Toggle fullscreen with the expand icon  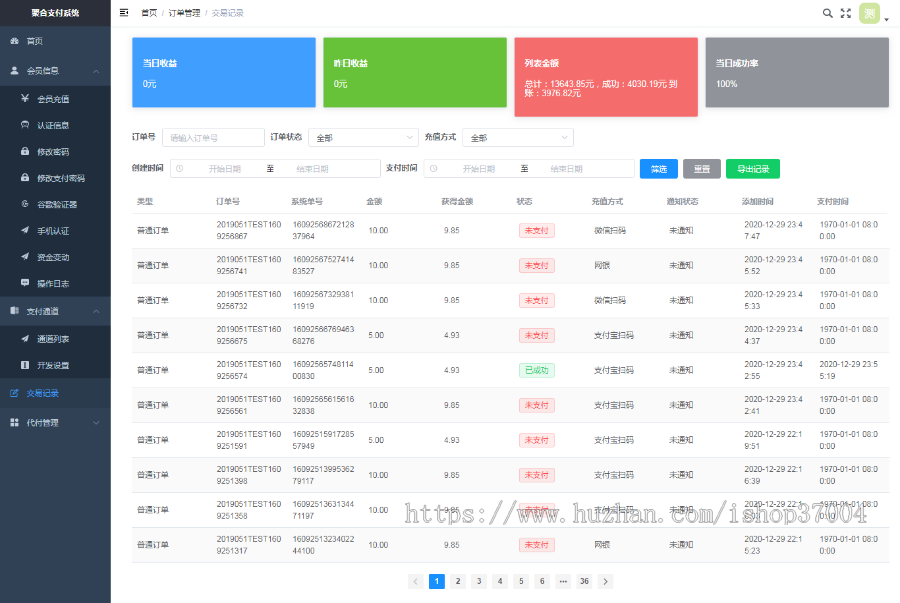click(x=846, y=13)
